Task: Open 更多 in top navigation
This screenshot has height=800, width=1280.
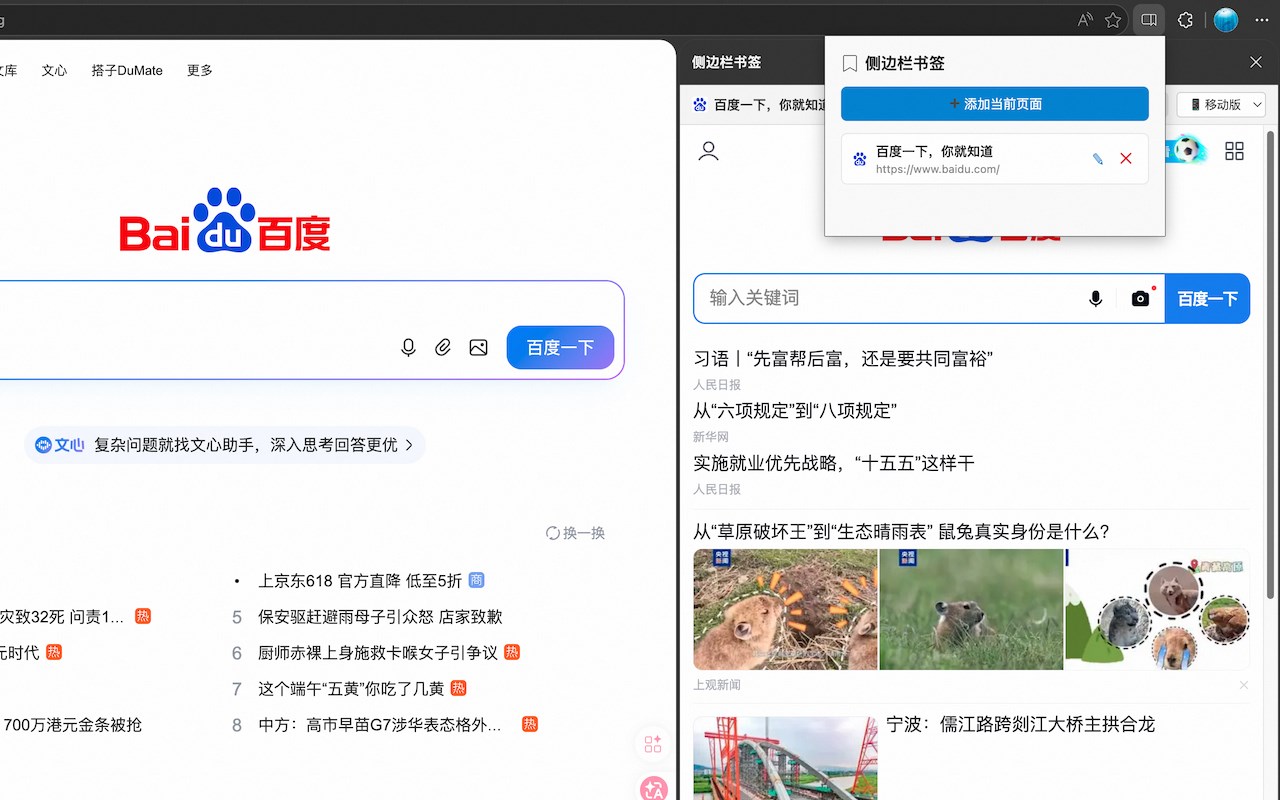Action: pyautogui.click(x=200, y=70)
